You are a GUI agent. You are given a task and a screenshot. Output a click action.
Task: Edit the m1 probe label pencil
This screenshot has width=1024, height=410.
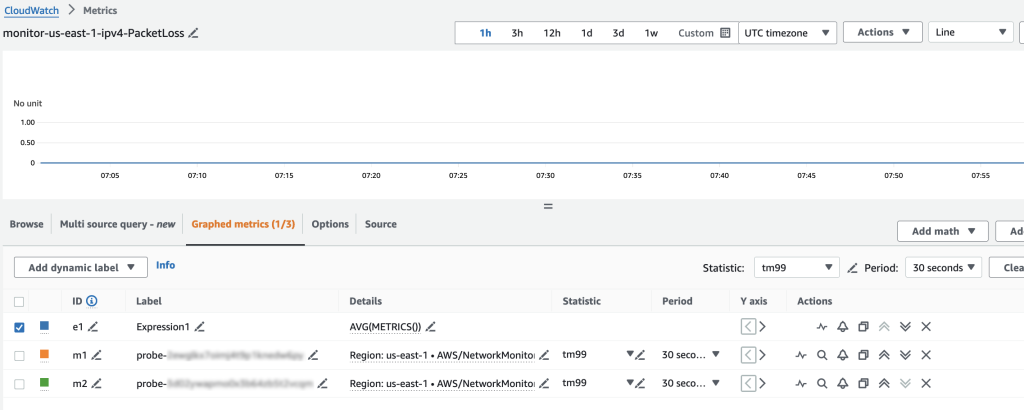point(313,355)
